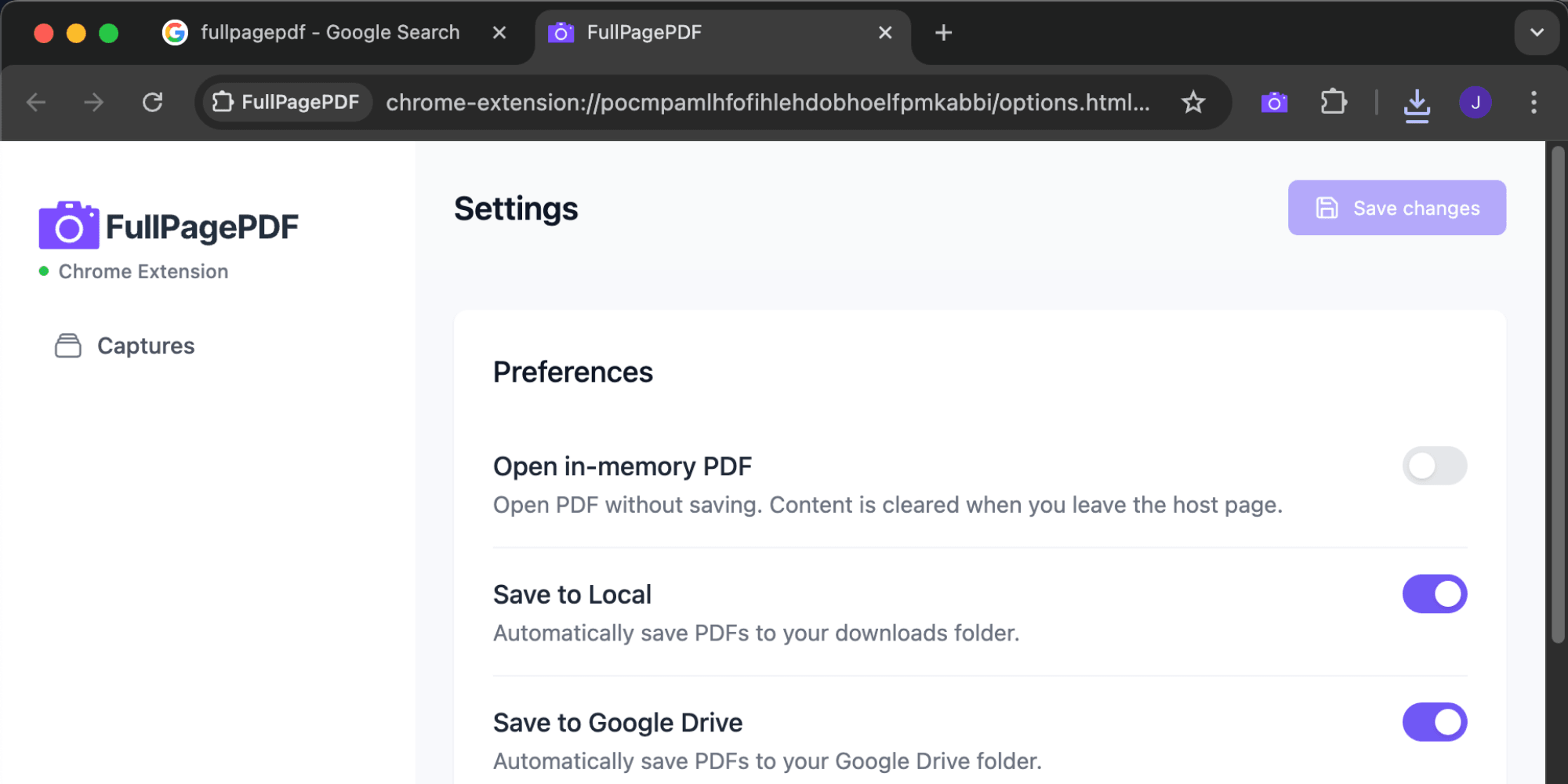Select the FullPagePDF browser tab
Image resolution: width=1568 pixels, height=784 pixels.
[x=721, y=33]
